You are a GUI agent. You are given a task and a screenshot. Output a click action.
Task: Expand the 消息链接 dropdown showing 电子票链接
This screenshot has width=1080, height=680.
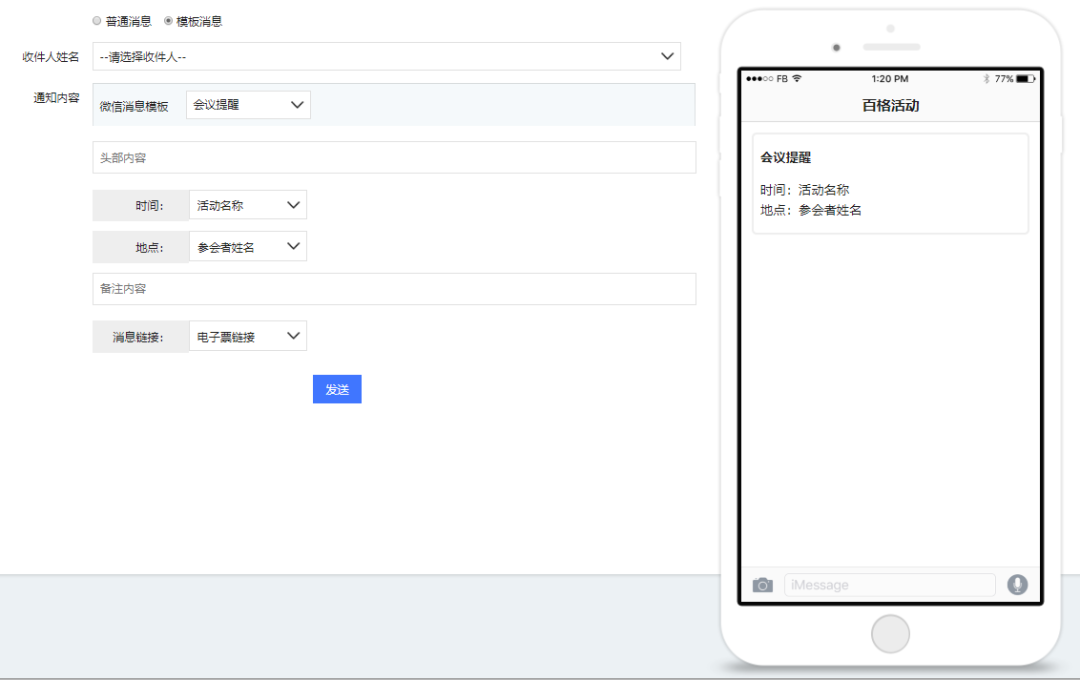click(247, 336)
